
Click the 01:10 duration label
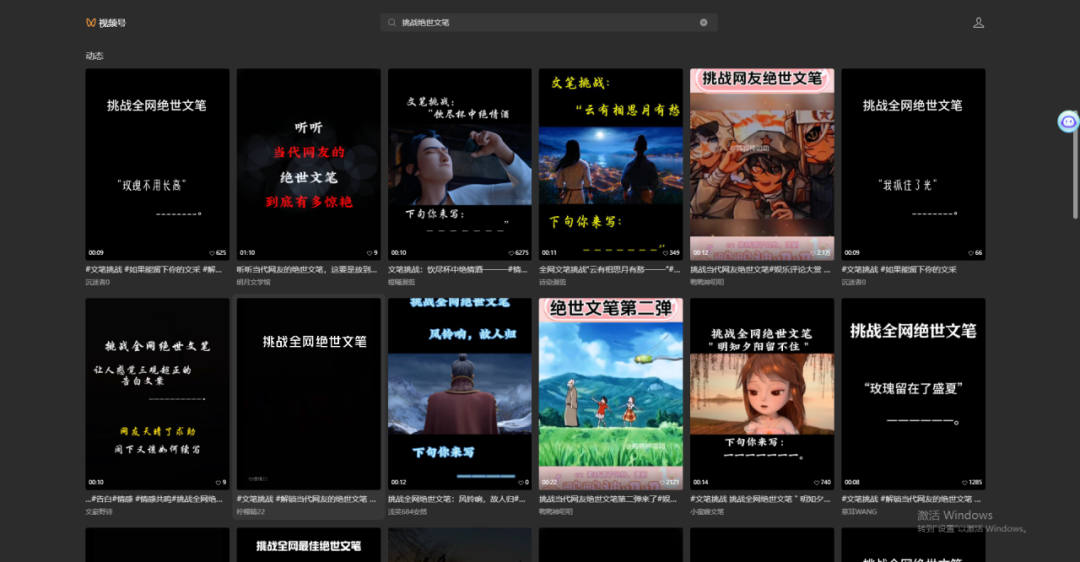(x=247, y=253)
